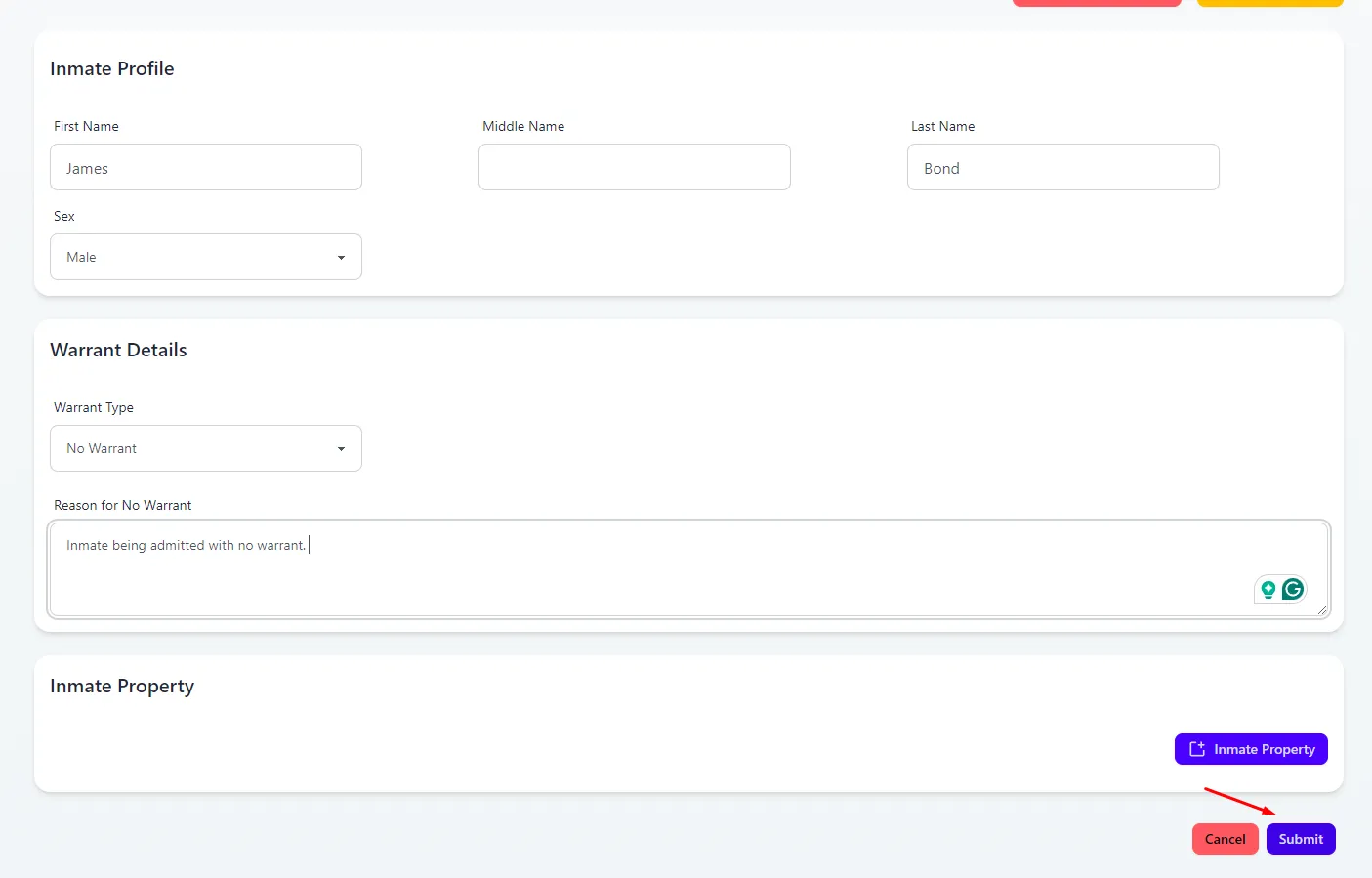This screenshot has height=878, width=1372.
Task: Click the 'Warrant Details' section heading
Action: pyautogui.click(x=118, y=350)
